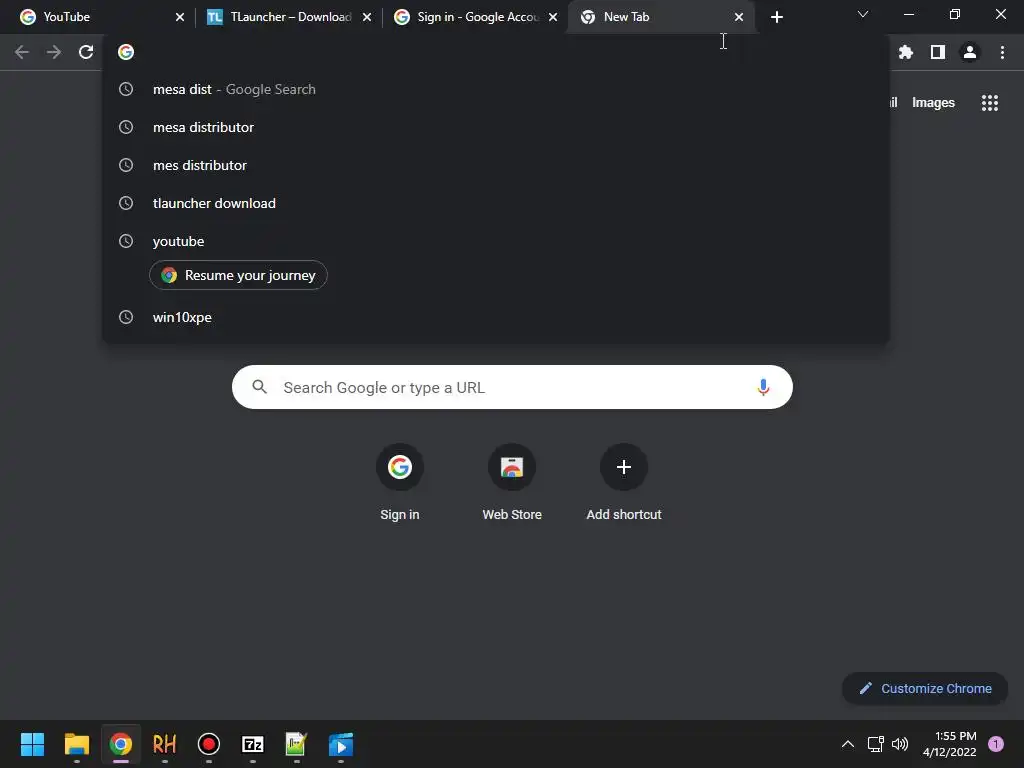Open the notification badge icon
This screenshot has height=768, width=1024.
click(x=996, y=744)
